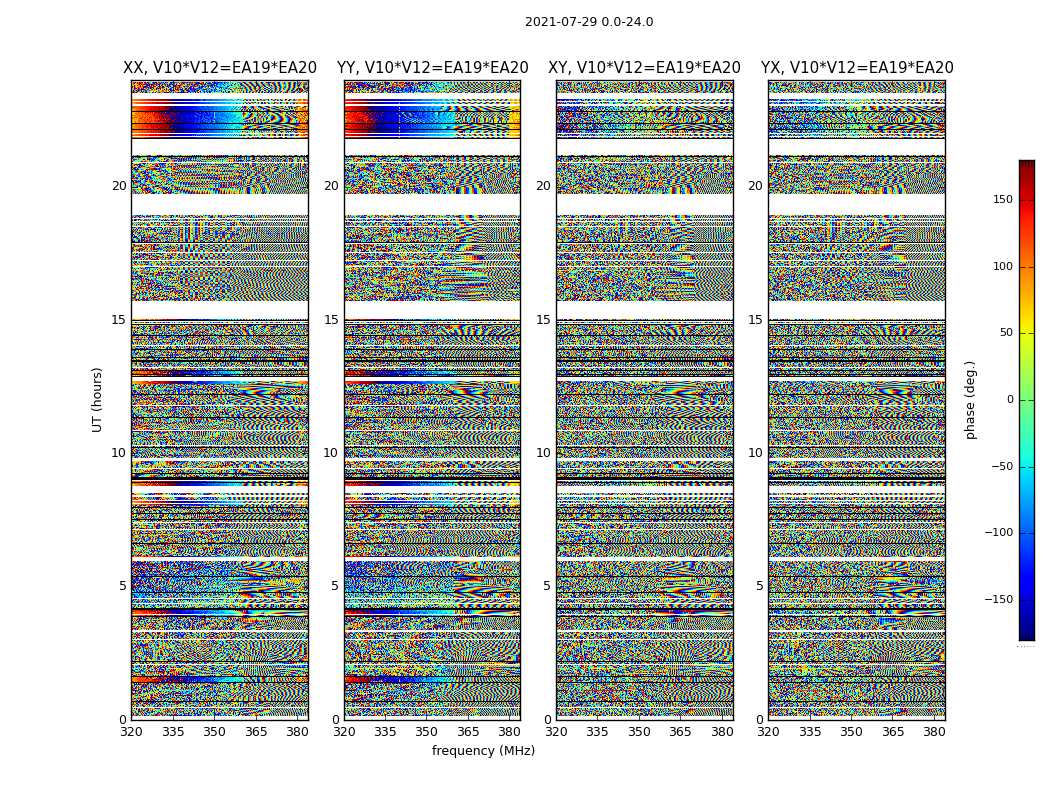Click the YX phase waterfall plot
Screen dimensions: 1050x800
click(x=857, y=400)
